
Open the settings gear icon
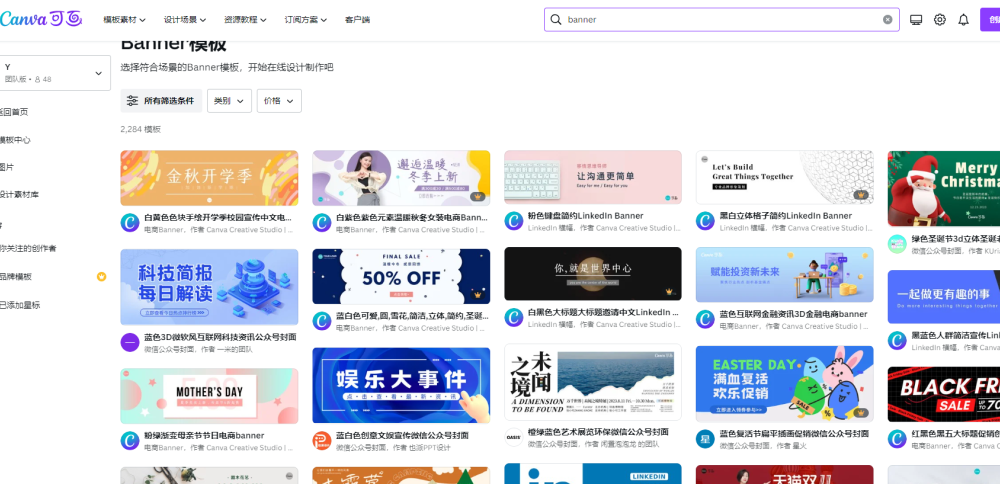[939, 20]
